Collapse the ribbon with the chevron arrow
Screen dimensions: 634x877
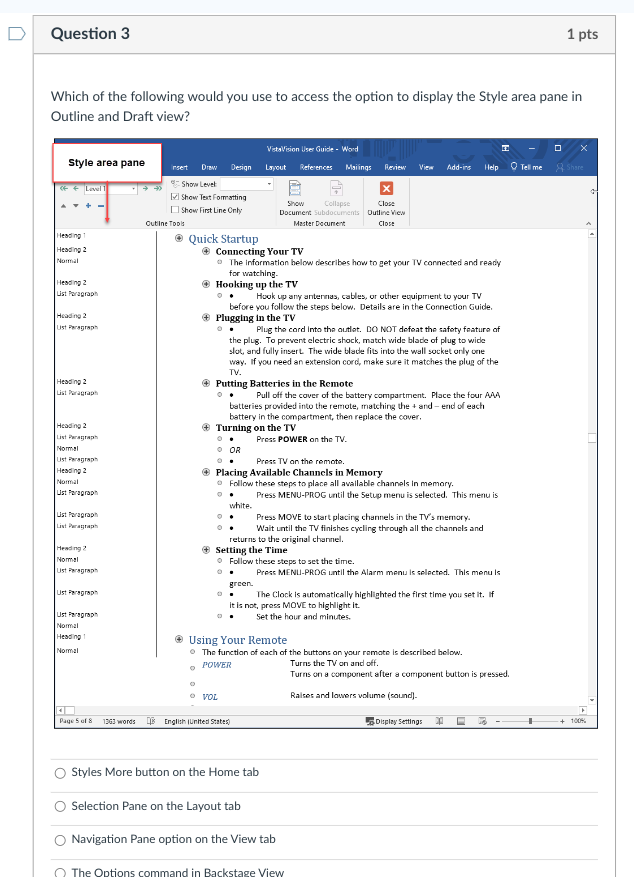tap(588, 223)
